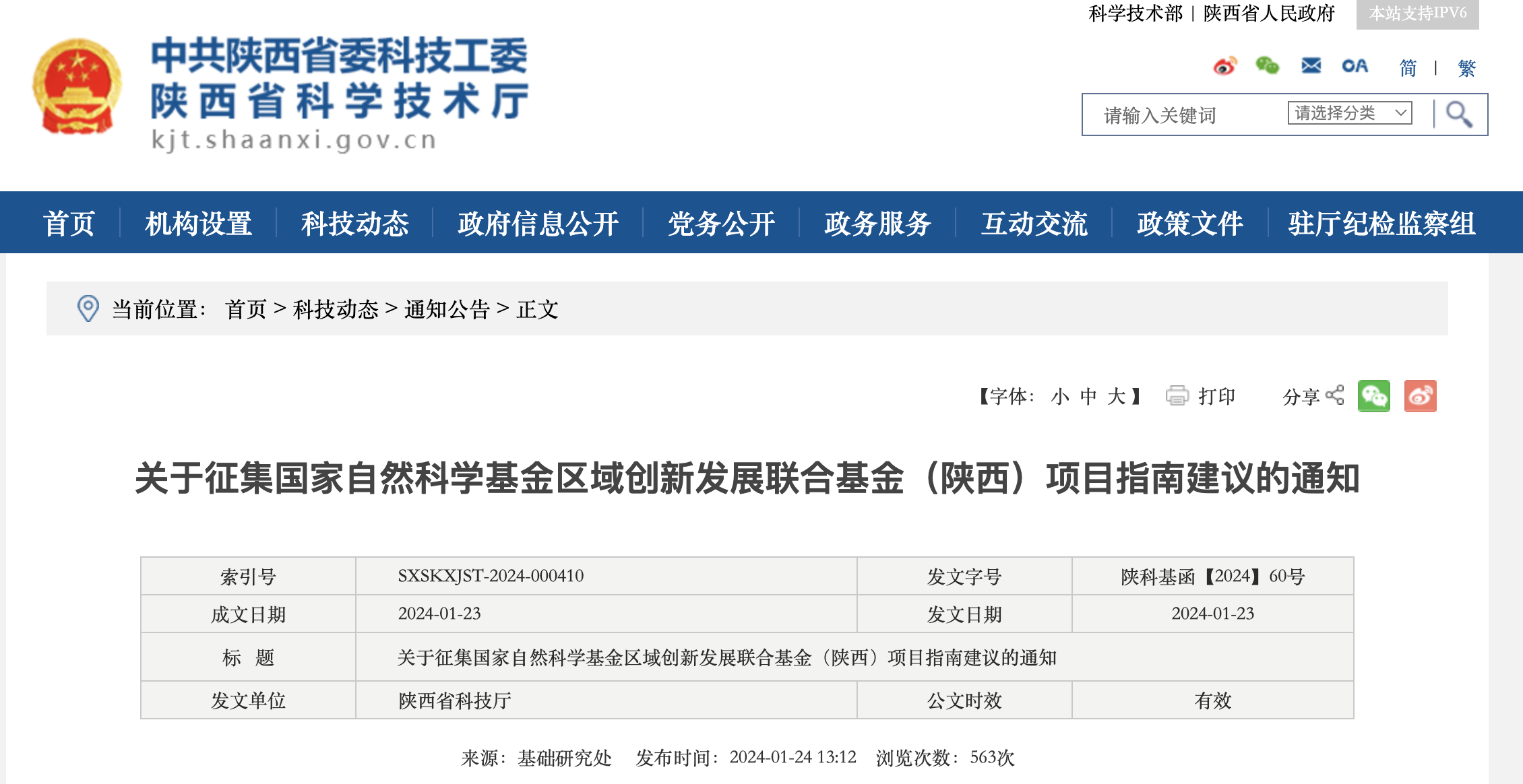Click the location pin icon

coord(88,308)
